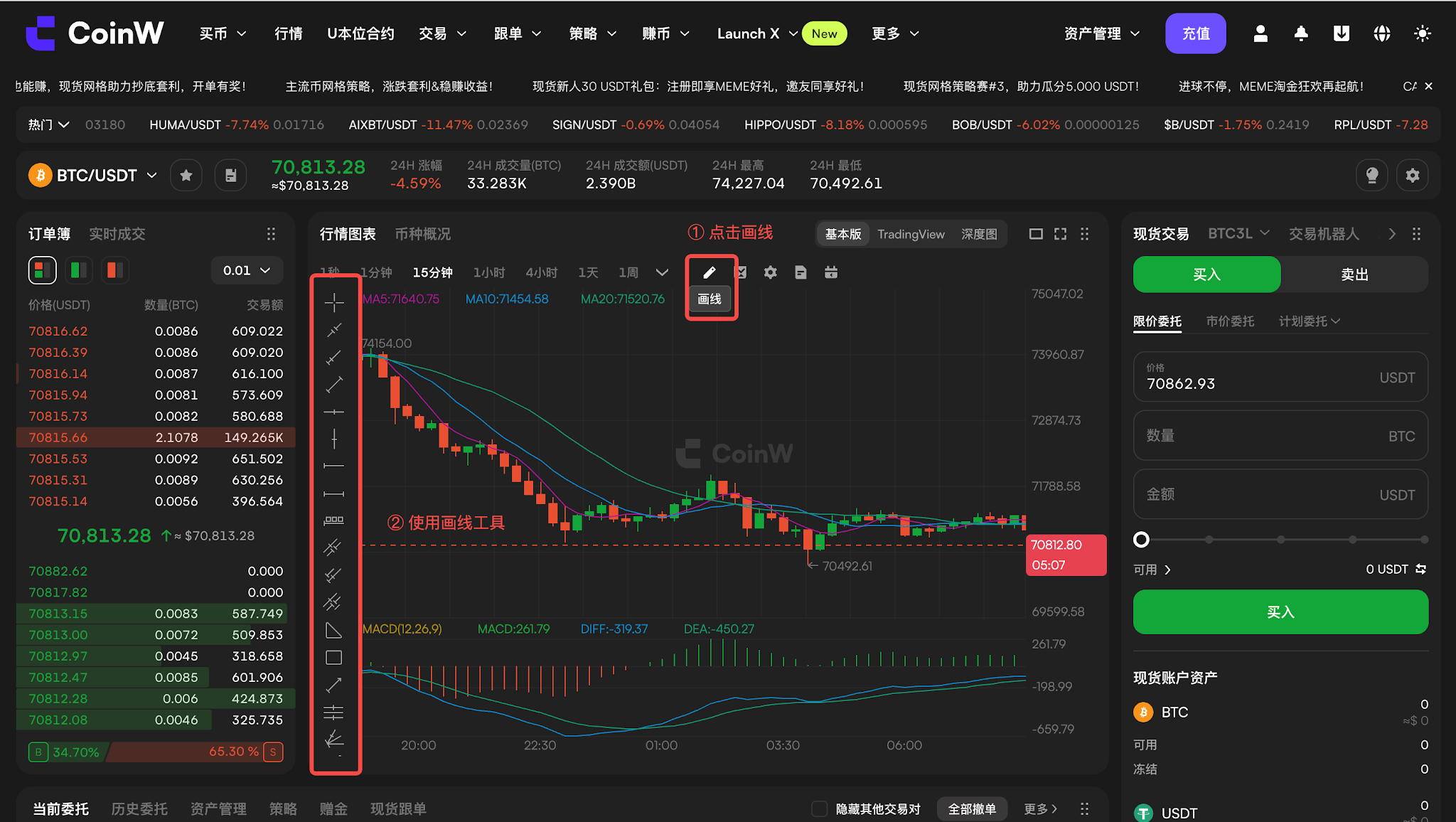Open the document icon next to BTC/USDT star

[x=231, y=175]
